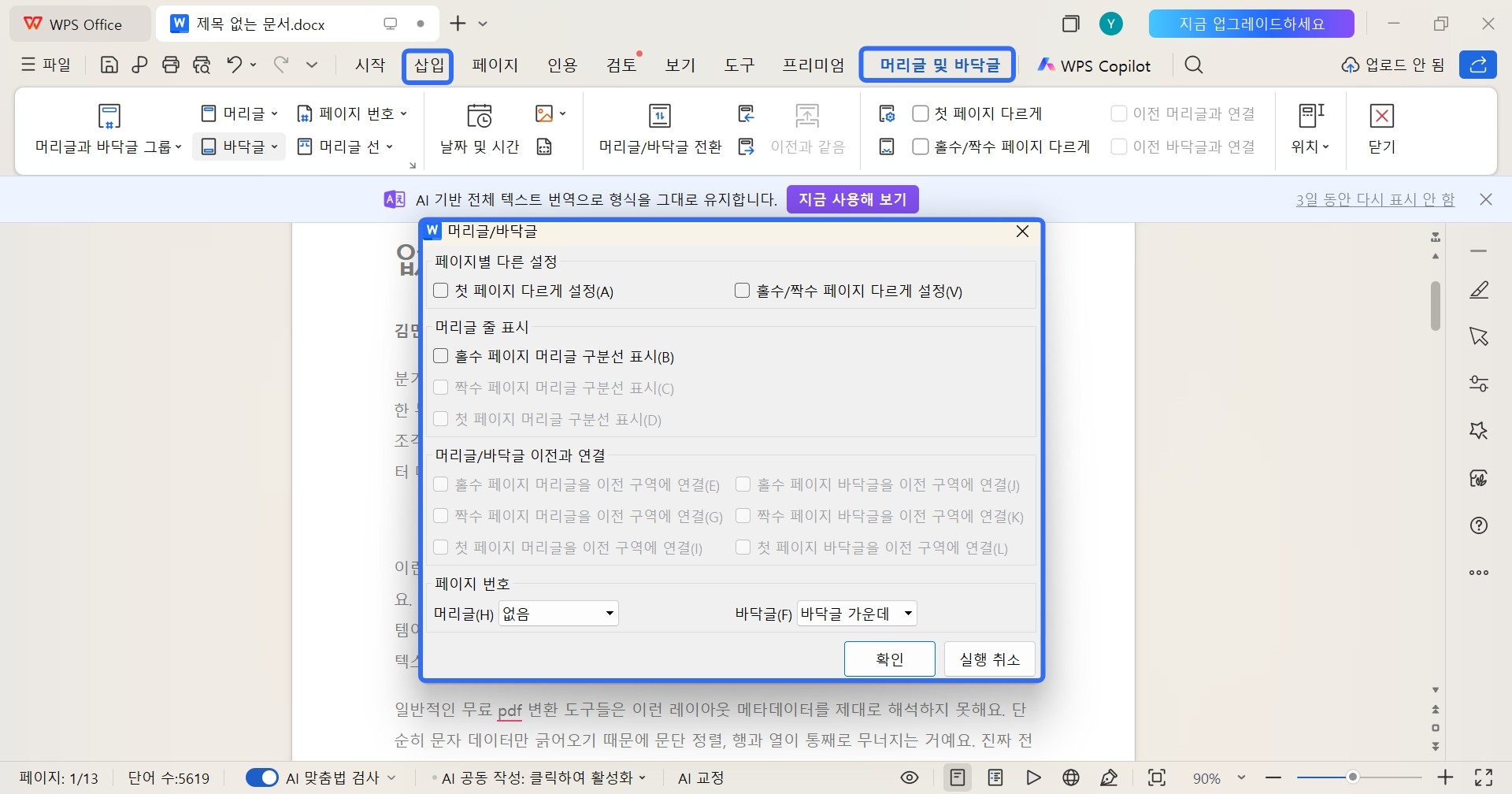
Task: Close the 머리글/바닥글 dialog
Action: [1022, 232]
